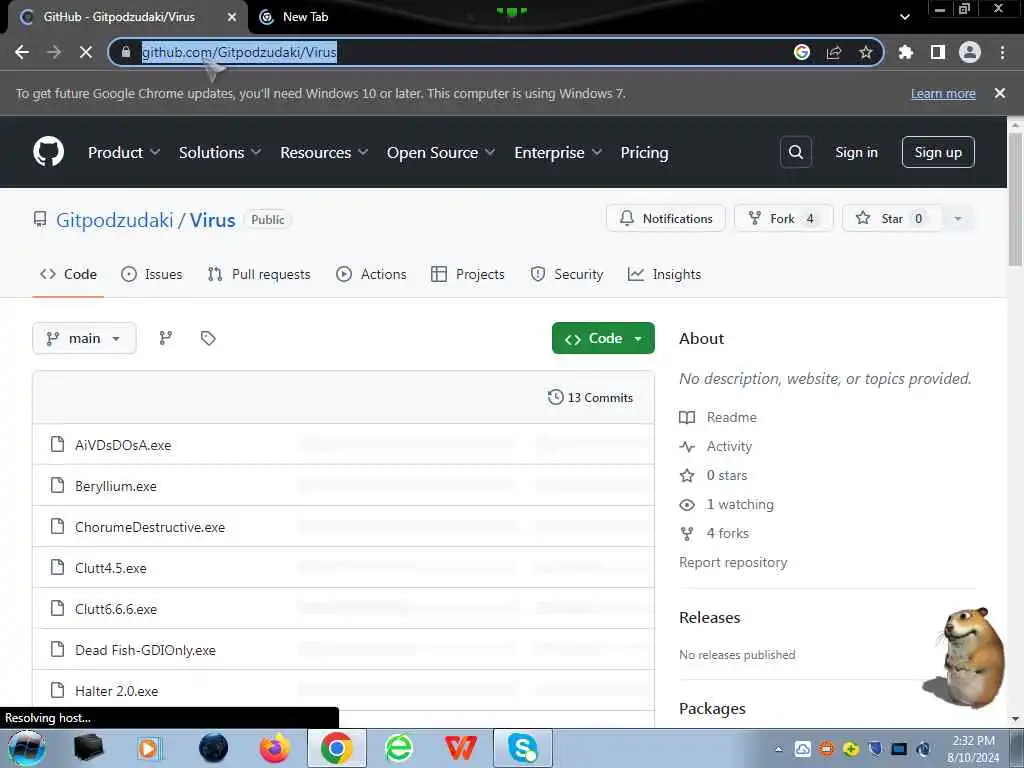Screen dimensions: 1024x768
Task: Click the file icon beside Beryllium.exe
Action: [57, 485]
